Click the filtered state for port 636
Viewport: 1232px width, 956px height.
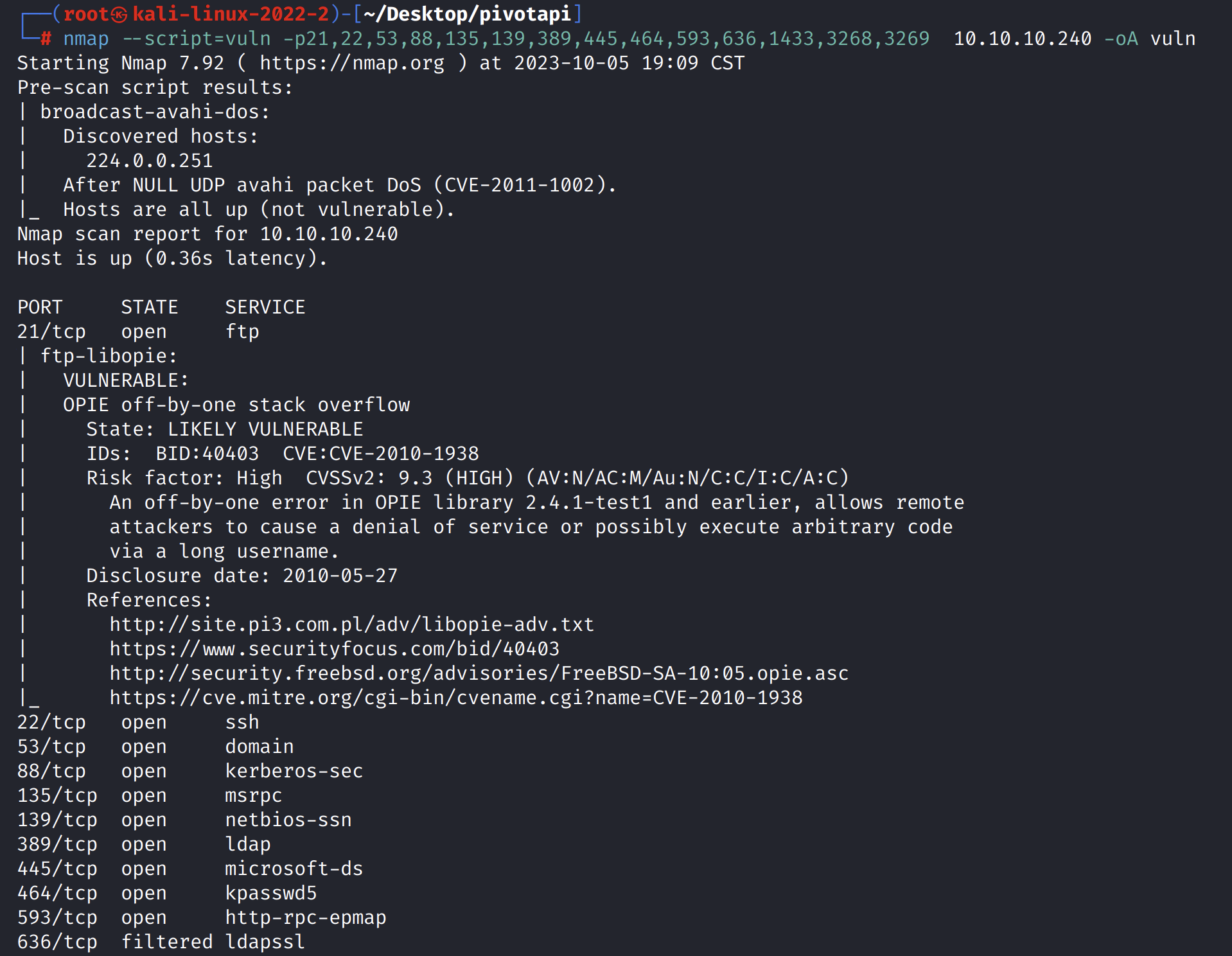click(x=166, y=942)
